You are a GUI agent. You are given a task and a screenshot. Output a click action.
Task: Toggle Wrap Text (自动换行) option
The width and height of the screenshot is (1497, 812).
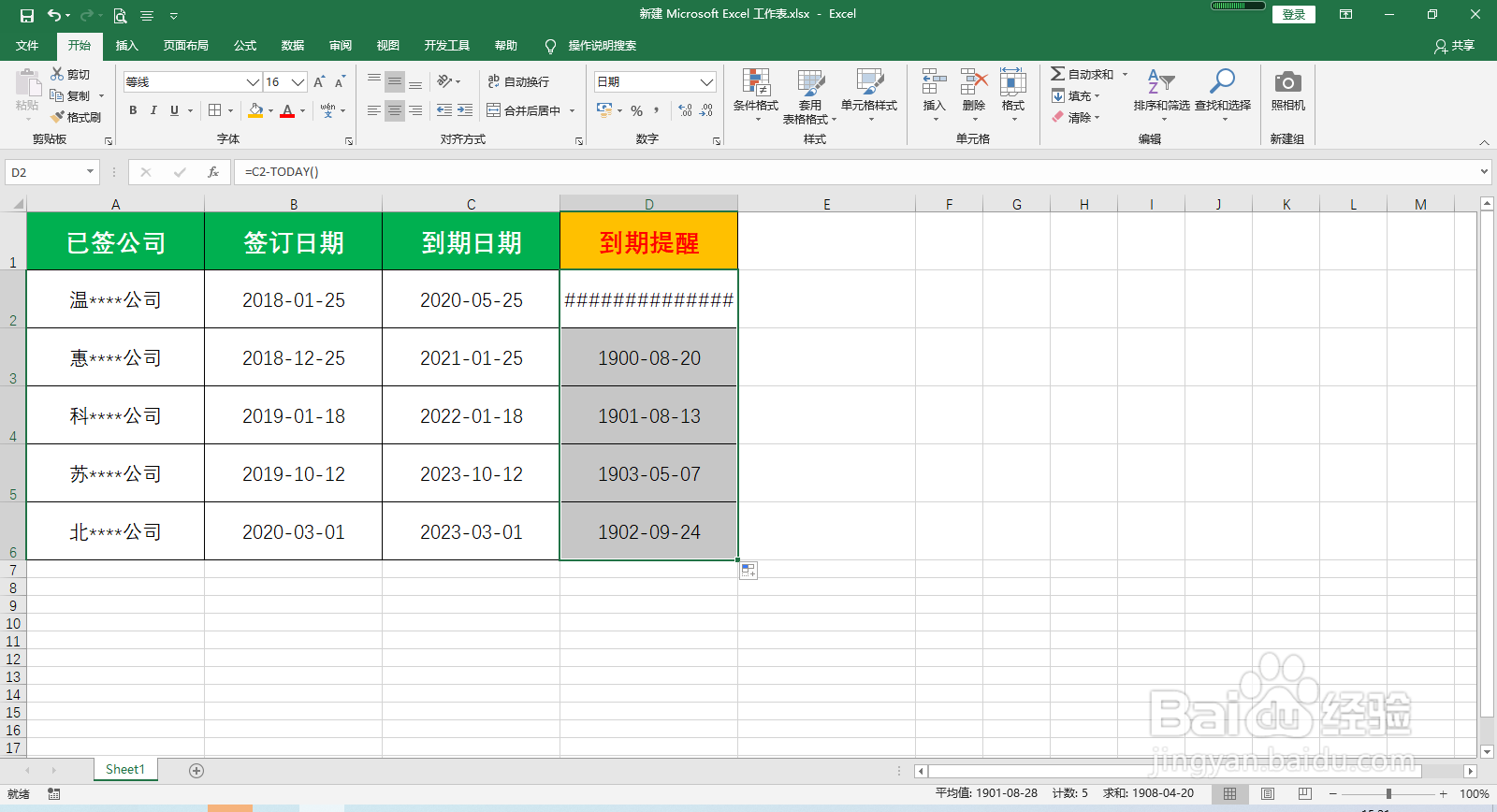[518, 81]
